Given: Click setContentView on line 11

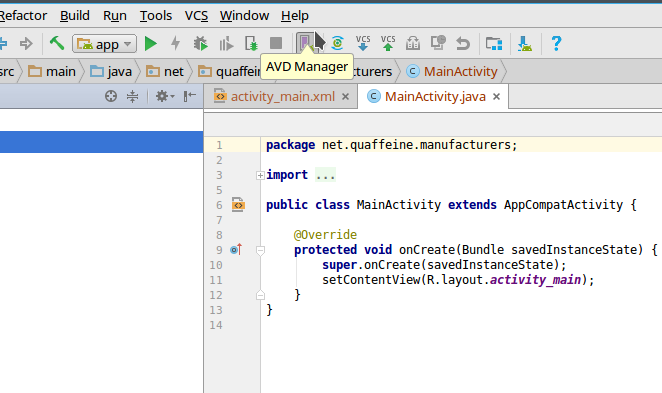Looking at the screenshot, I should click(371, 279).
